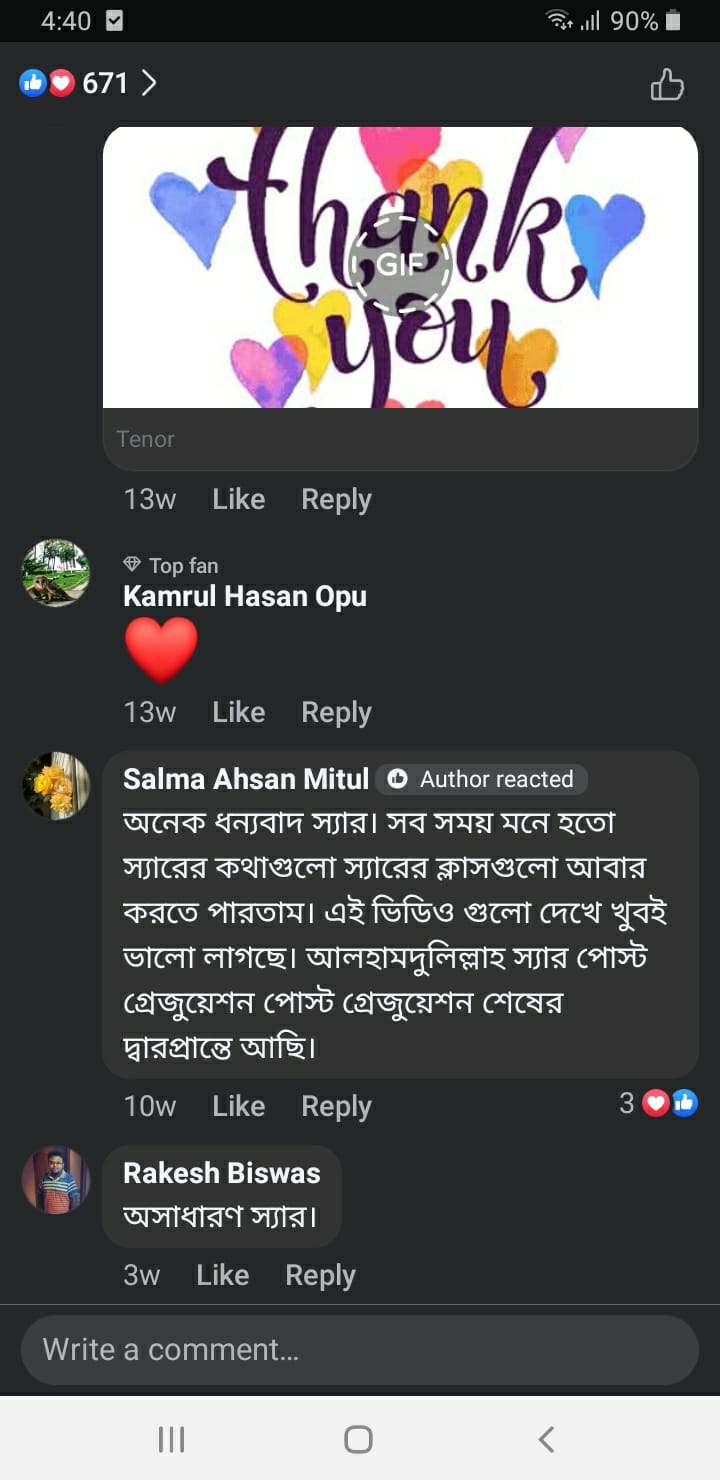Open Android recent apps icon

tap(172, 1439)
